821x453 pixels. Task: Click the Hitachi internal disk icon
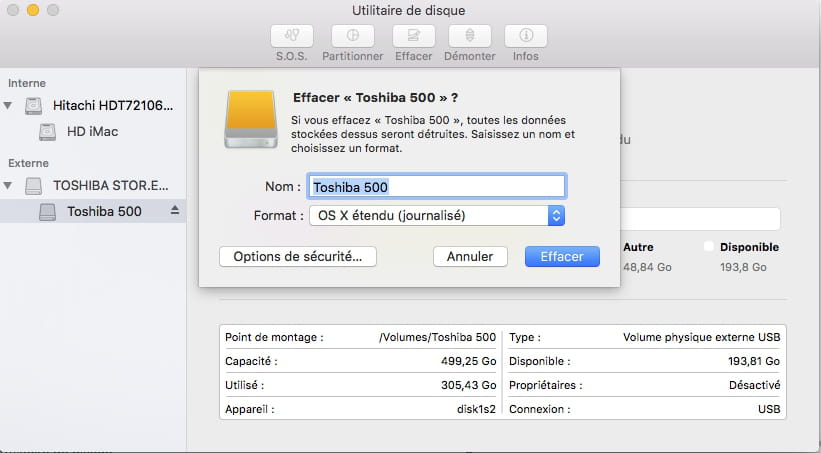(34, 106)
